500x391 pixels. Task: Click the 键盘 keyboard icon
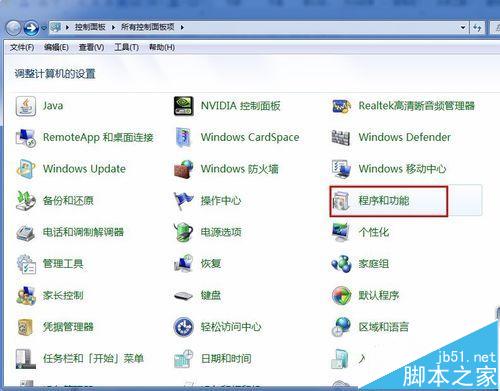[184, 296]
